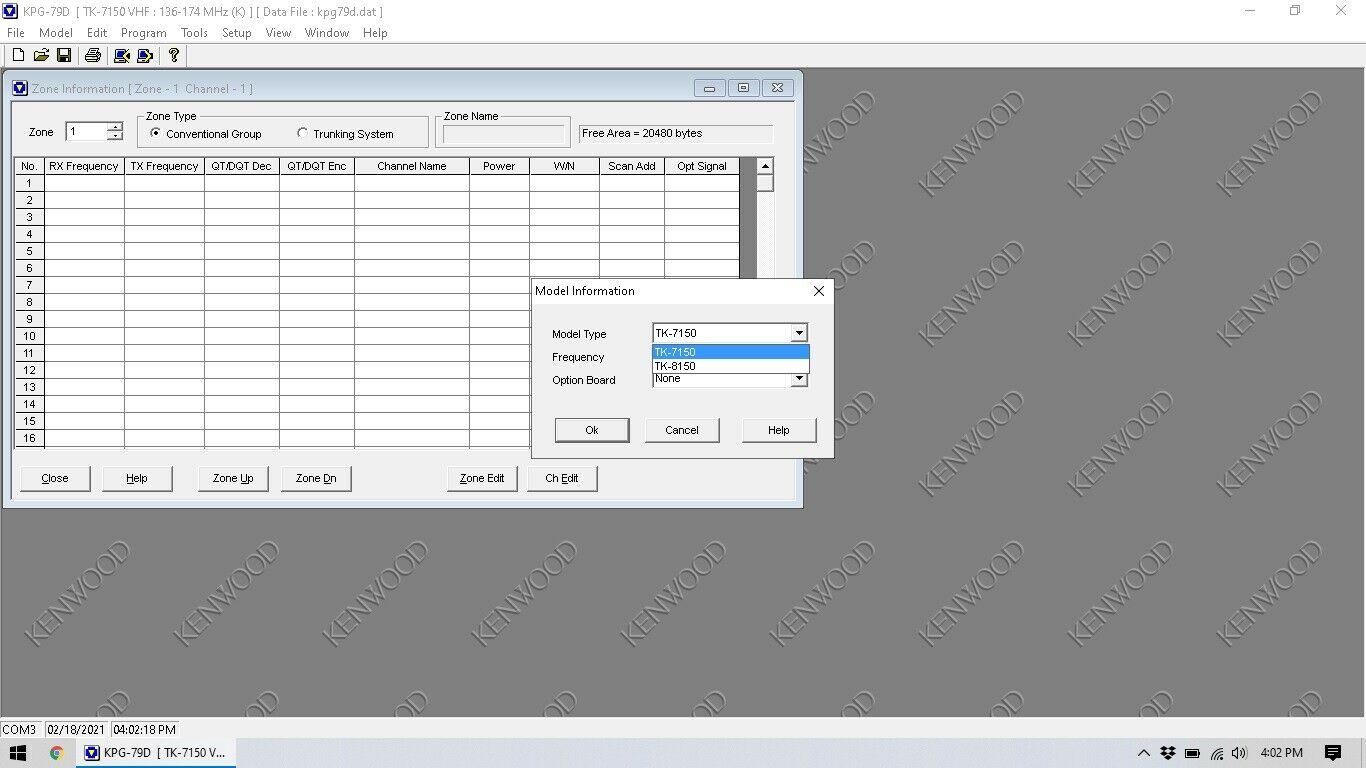
Task: Open Dropbox from the system tray
Action: [x=1167, y=753]
